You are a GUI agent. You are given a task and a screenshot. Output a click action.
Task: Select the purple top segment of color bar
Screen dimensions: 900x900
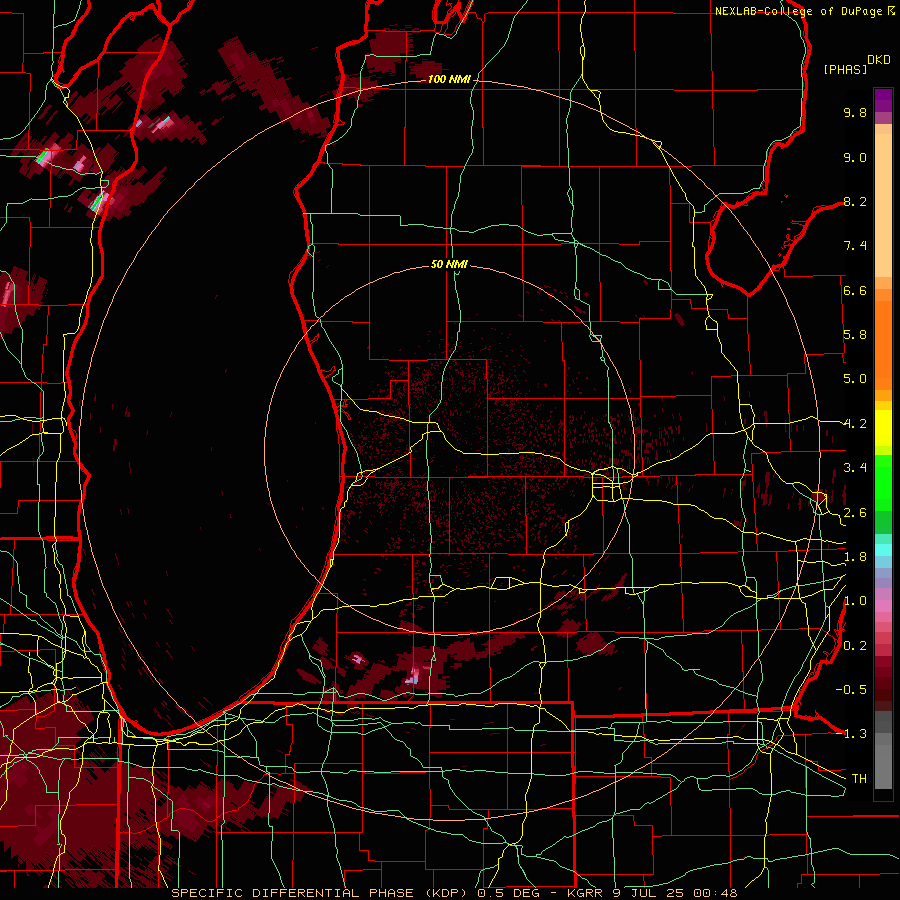click(x=883, y=100)
